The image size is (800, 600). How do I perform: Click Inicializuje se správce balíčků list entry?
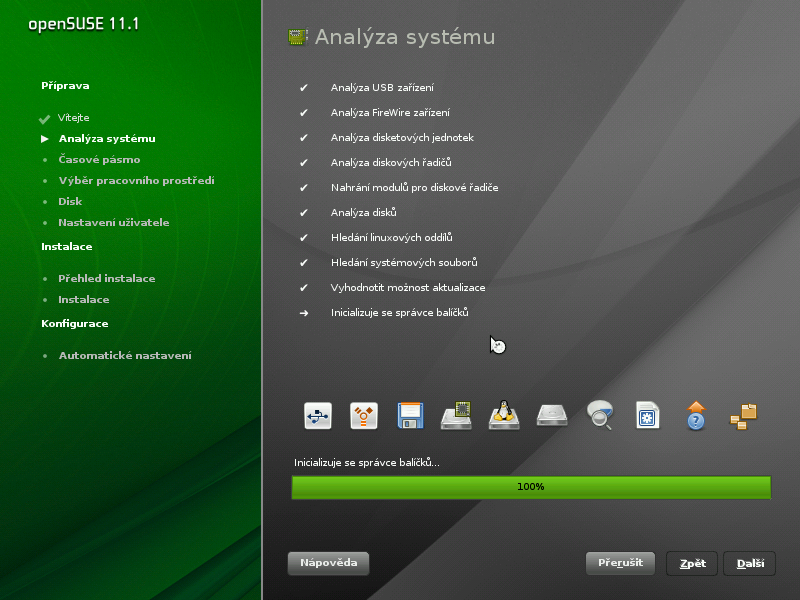click(x=399, y=313)
